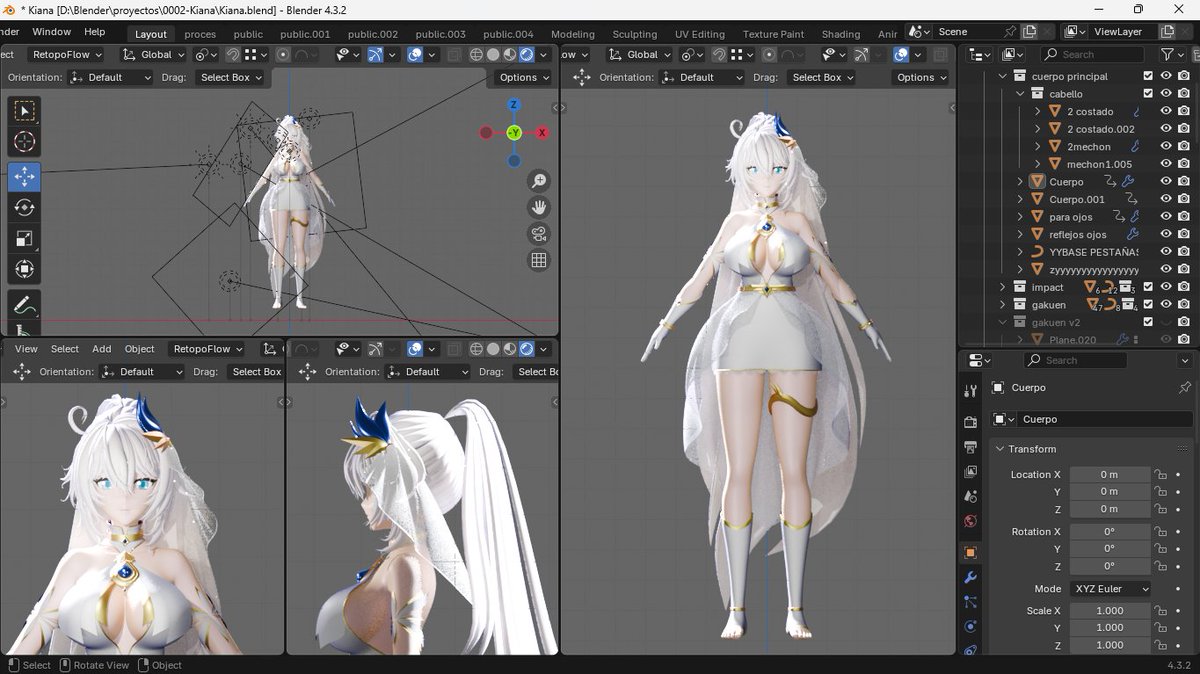Open the Modifiers wrench properties tab
The image size is (1200, 674).
(x=969, y=577)
